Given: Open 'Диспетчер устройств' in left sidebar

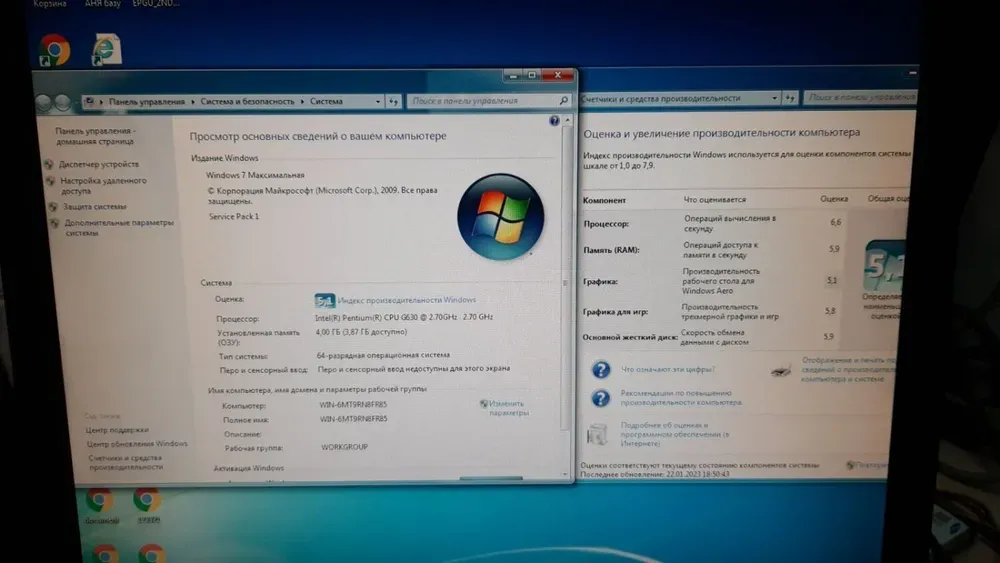Looking at the screenshot, I should (x=98, y=164).
